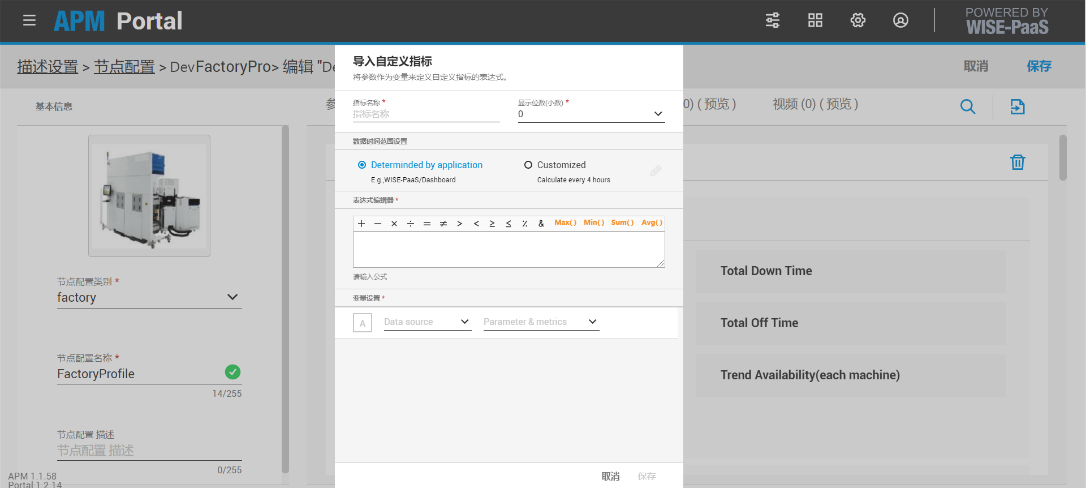Open the decimal places dropdown showing 0
Viewport: 1086px width, 488px height.
point(590,114)
